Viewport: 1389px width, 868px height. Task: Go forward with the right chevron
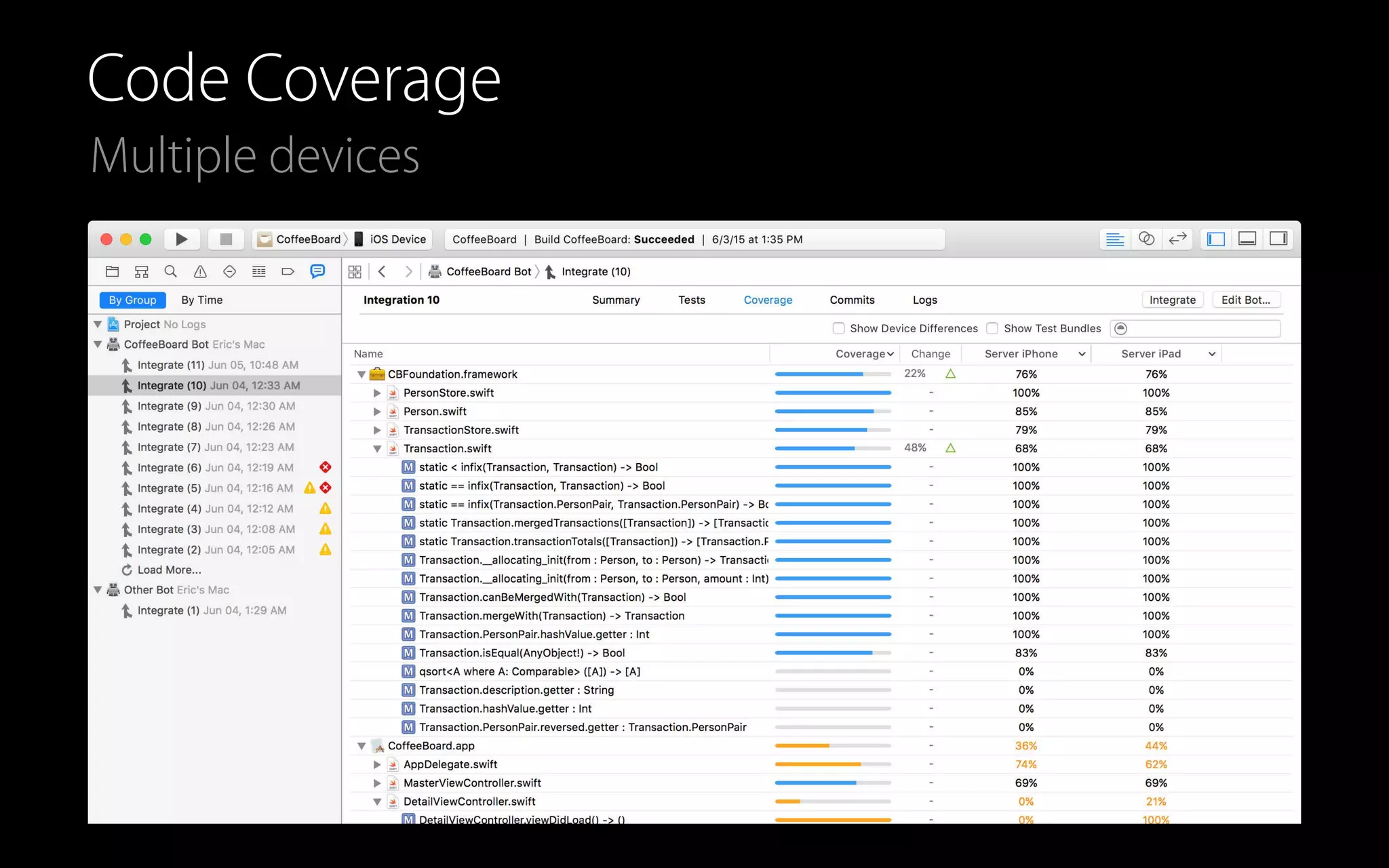pyautogui.click(x=408, y=271)
